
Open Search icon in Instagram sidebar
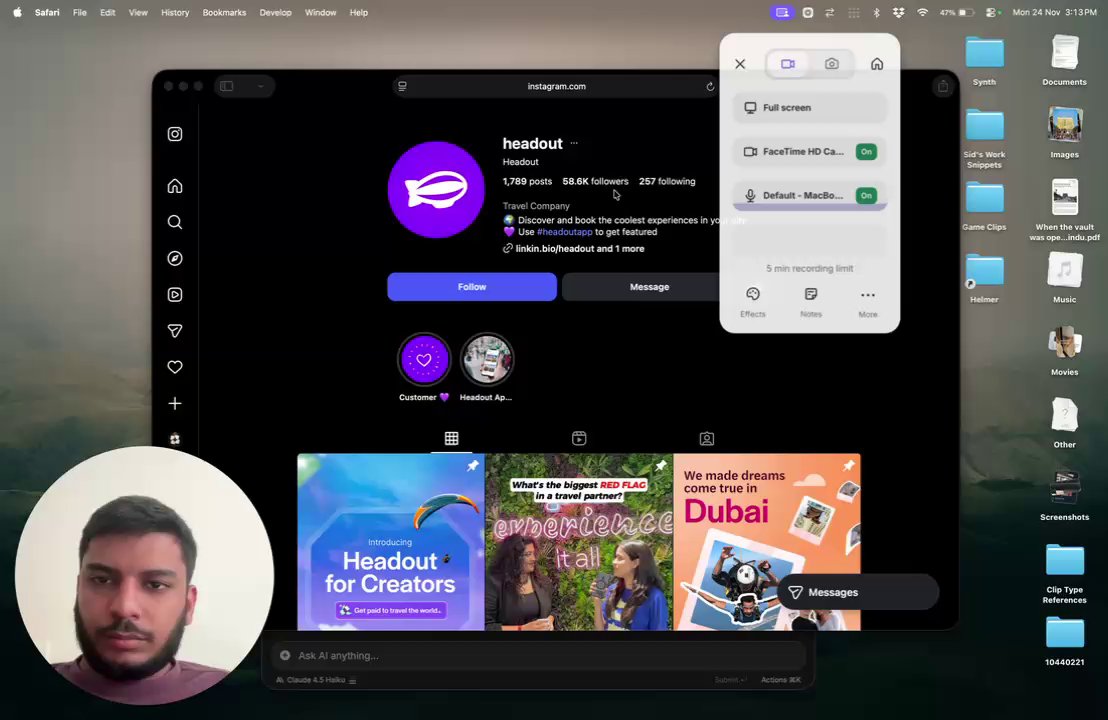[175, 222]
